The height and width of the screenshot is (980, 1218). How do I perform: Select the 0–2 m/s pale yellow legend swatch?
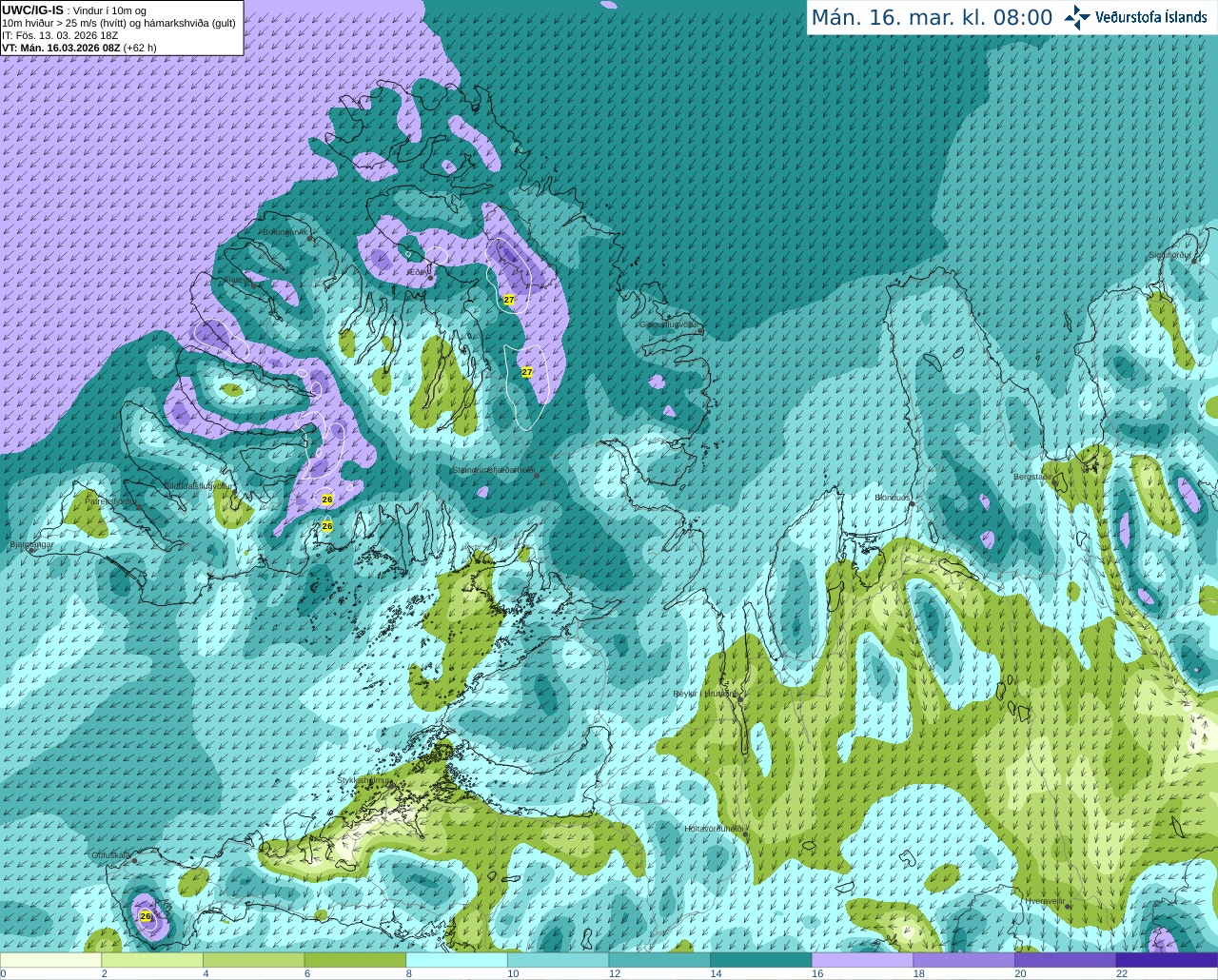click(50, 960)
